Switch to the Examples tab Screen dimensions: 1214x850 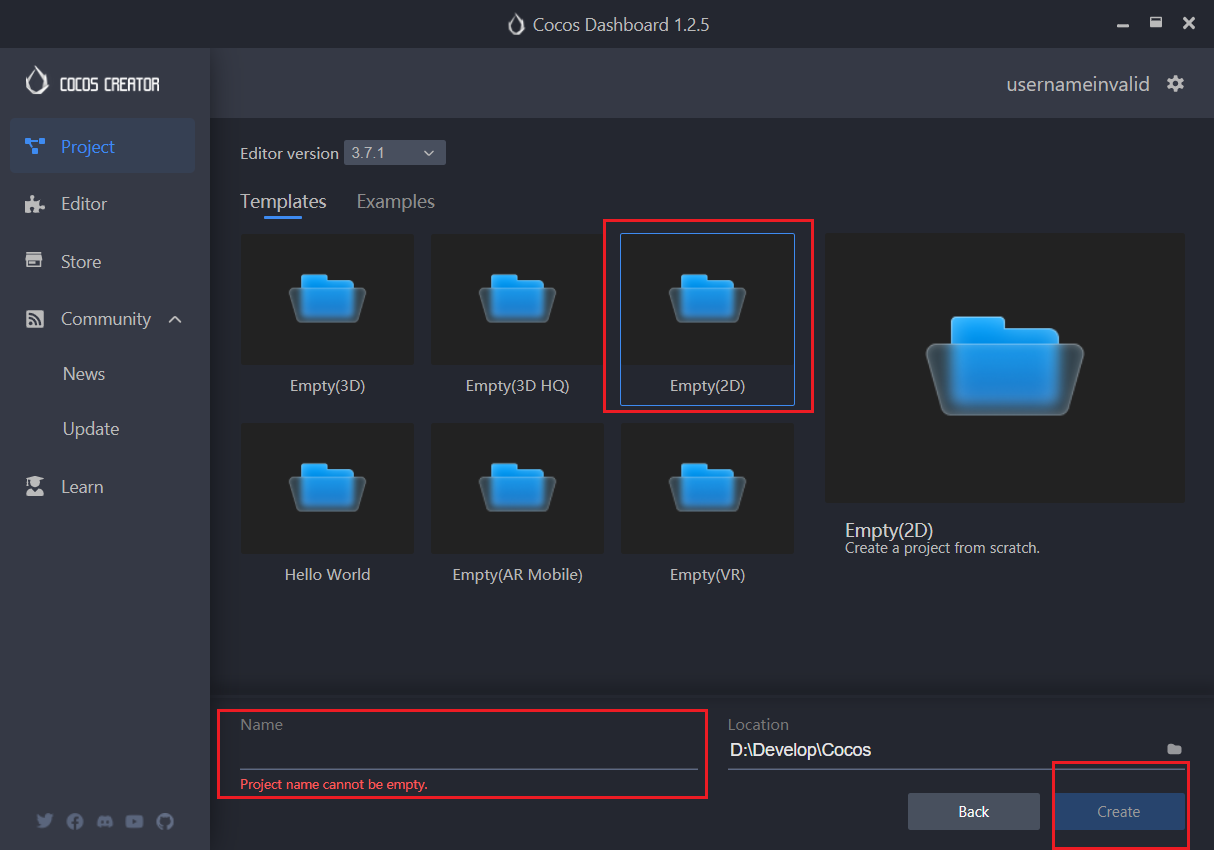395,202
